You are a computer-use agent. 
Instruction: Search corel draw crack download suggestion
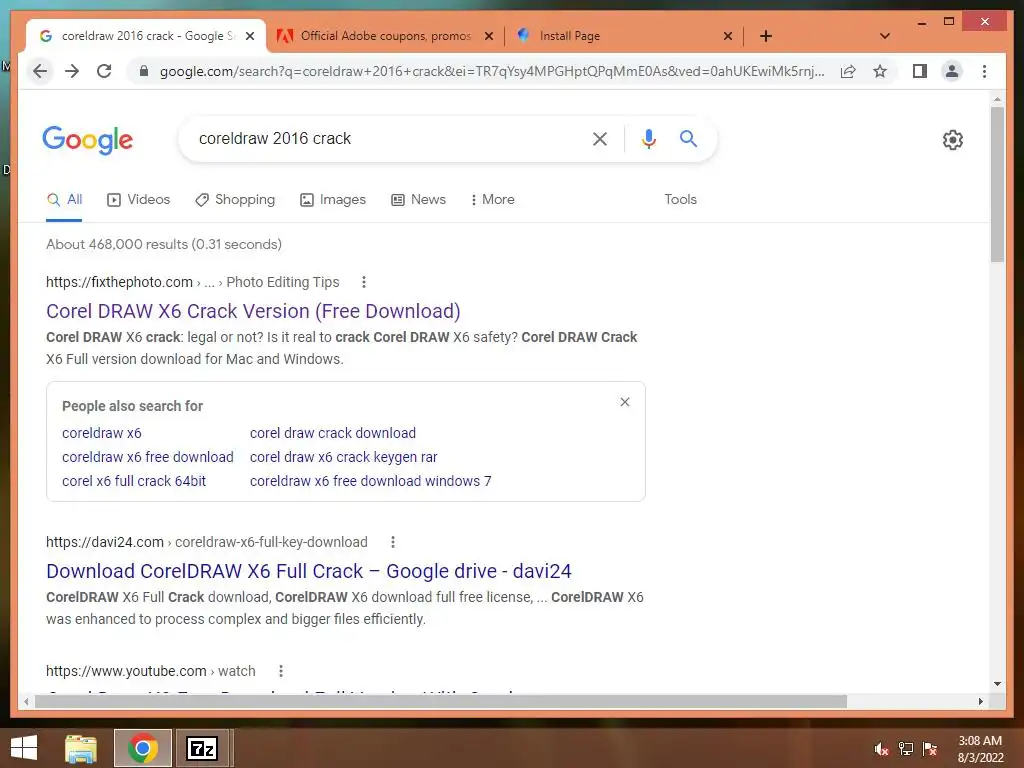pos(333,433)
